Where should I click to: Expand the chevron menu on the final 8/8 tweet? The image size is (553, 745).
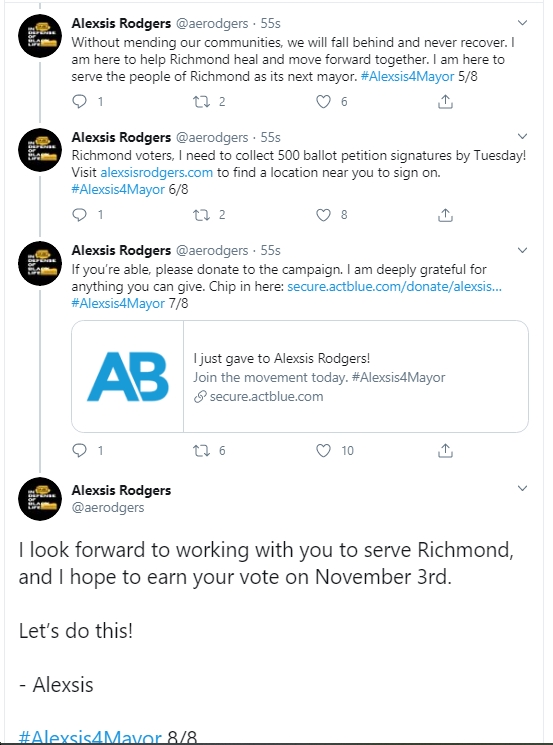click(x=522, y=488)
